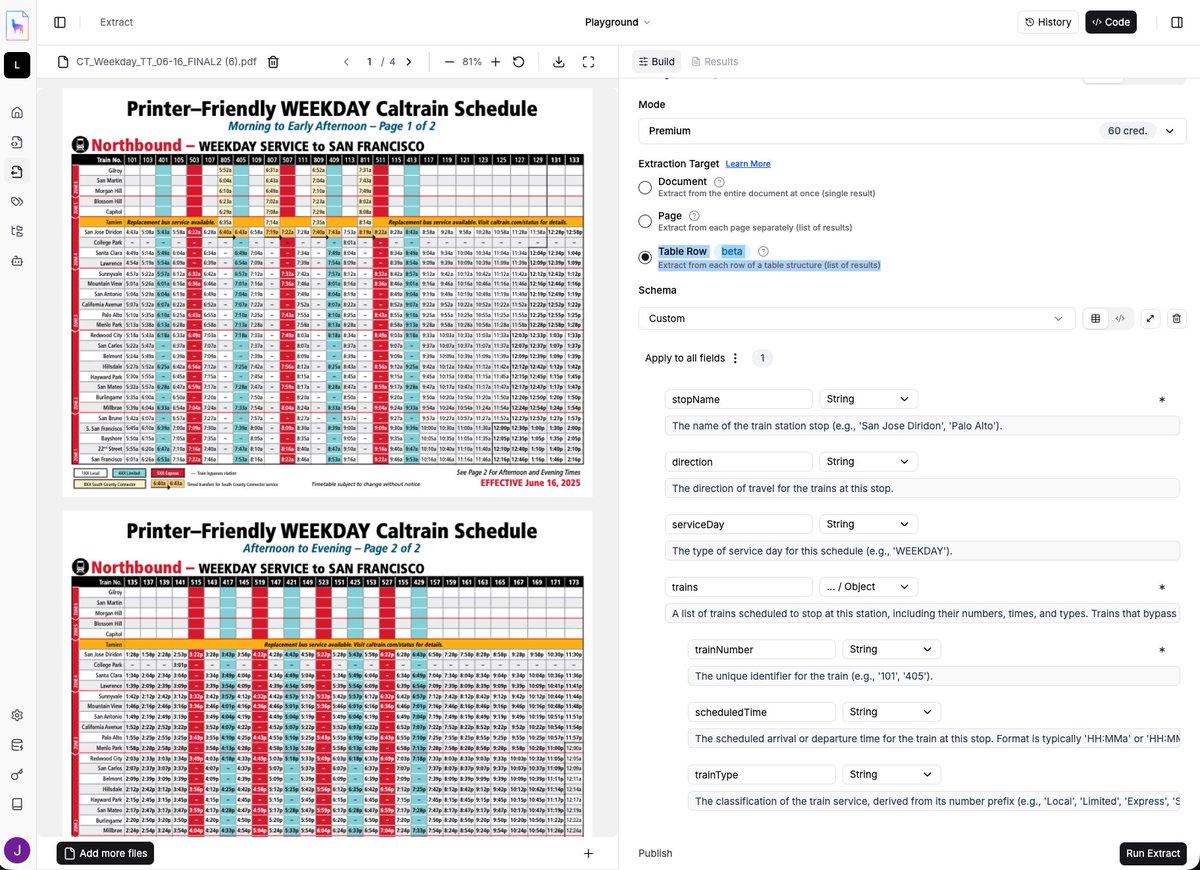Screen dimensions: 1200x870
Task: Select the Document extraction target
Action: (x=645, y=187)
